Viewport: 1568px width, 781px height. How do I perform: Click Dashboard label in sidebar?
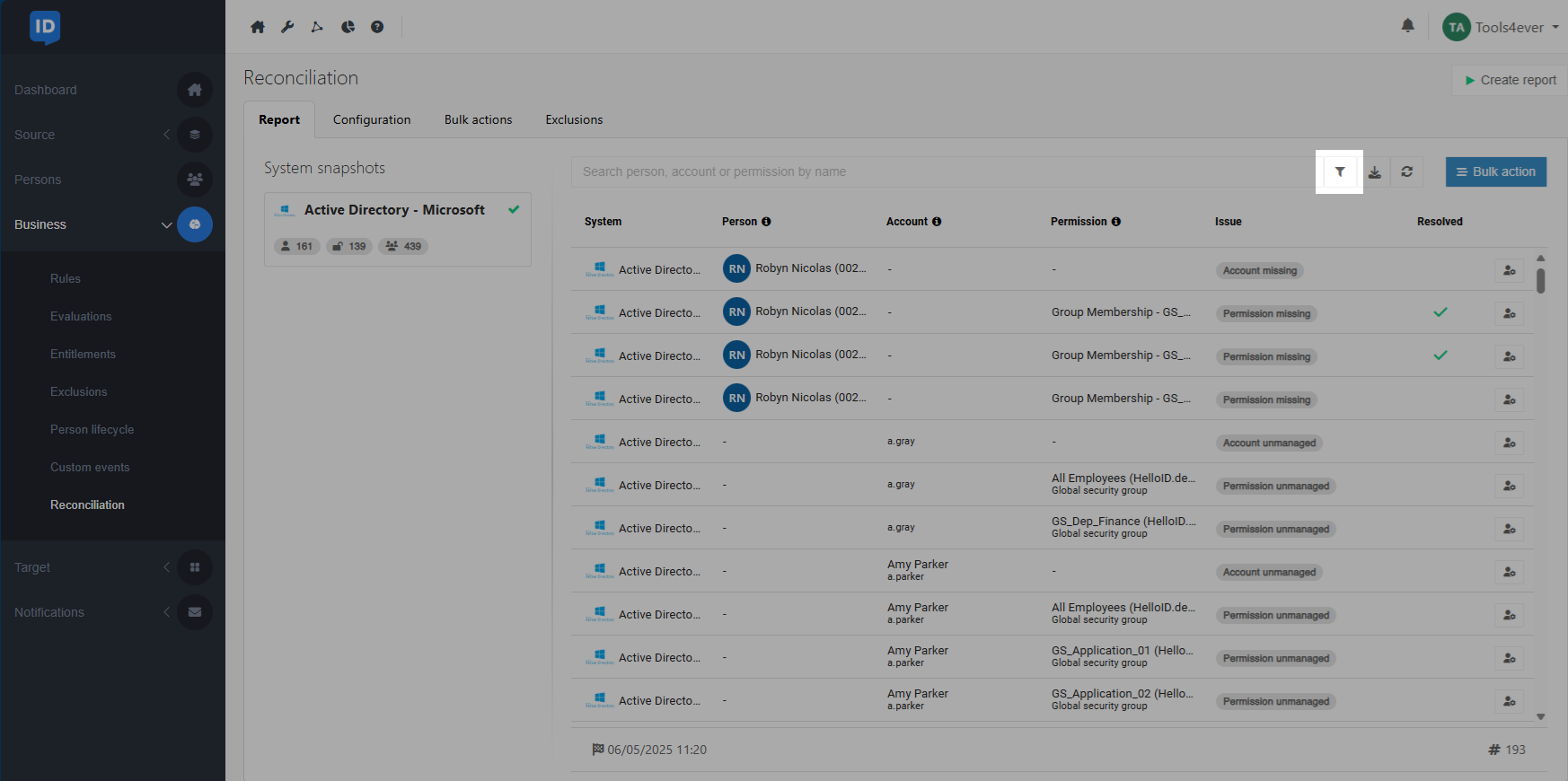coord(46,90)
